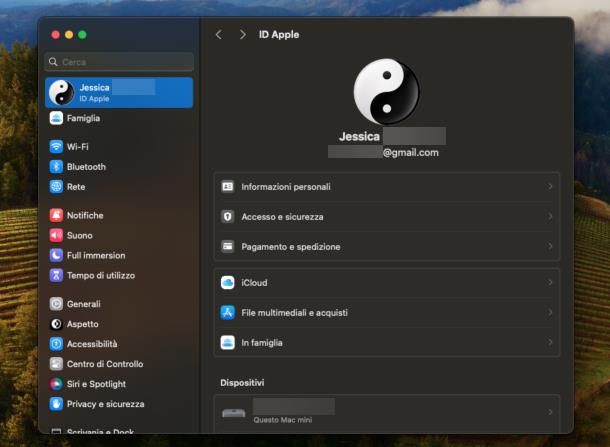Expand the In famiglia chevron

[550, 342]
